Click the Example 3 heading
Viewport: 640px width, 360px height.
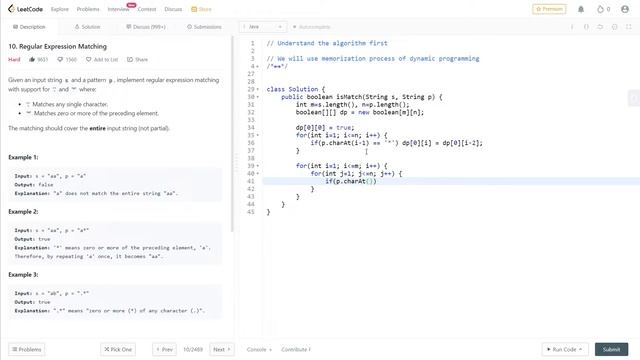click(x=23, y=275)
